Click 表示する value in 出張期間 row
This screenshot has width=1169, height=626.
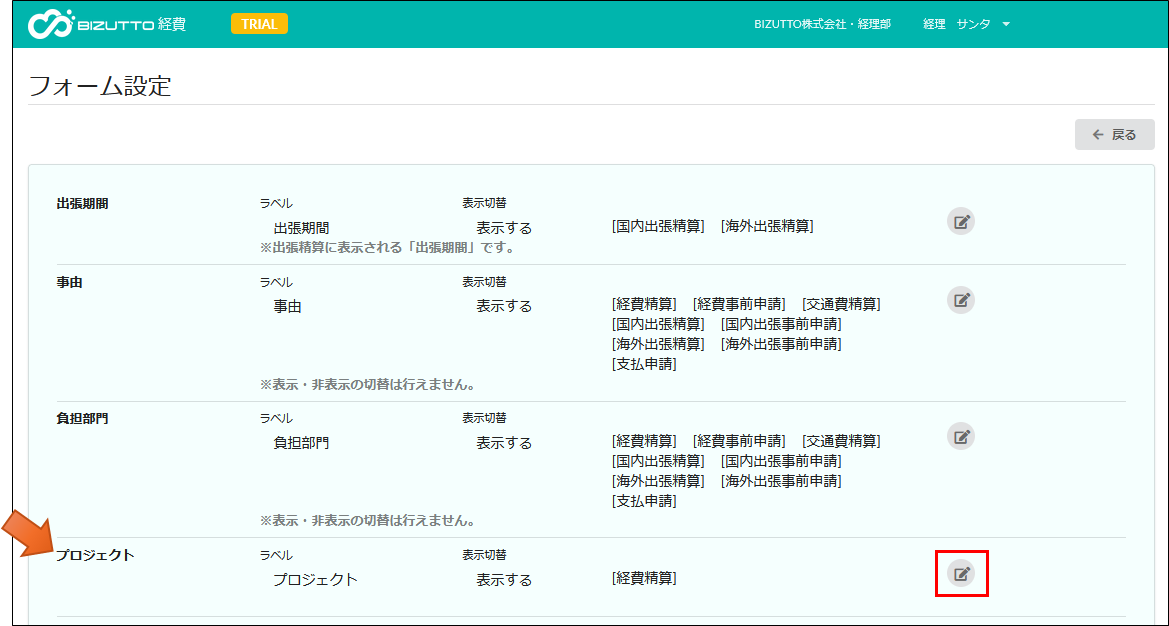pos(504,228)
